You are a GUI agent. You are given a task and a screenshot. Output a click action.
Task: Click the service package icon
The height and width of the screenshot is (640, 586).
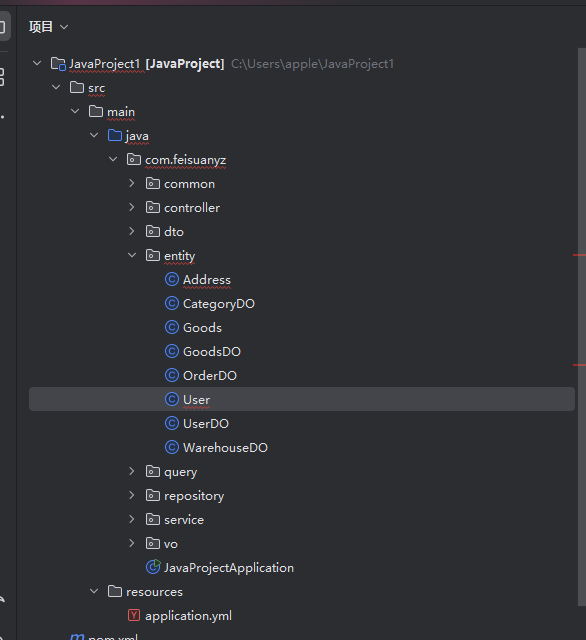click(x=153, y=520)
